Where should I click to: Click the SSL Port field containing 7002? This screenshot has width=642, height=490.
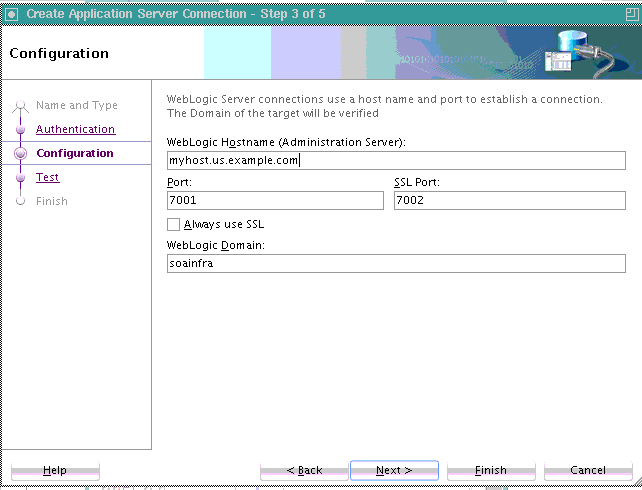510,201
